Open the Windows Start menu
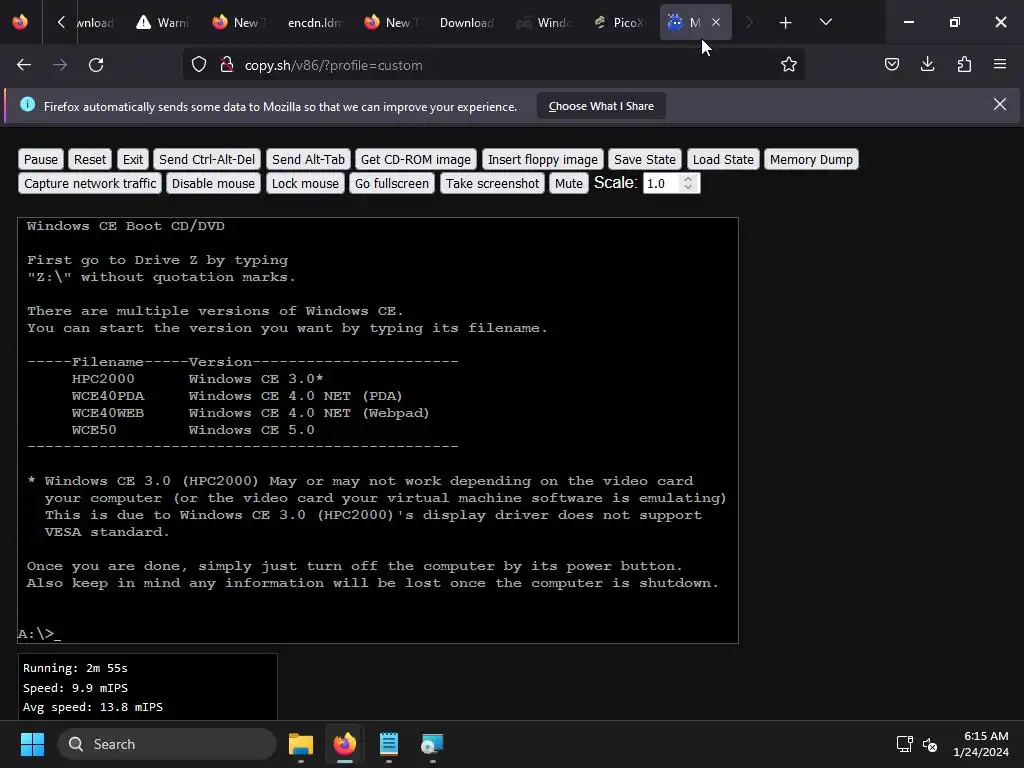 [32, 744]
